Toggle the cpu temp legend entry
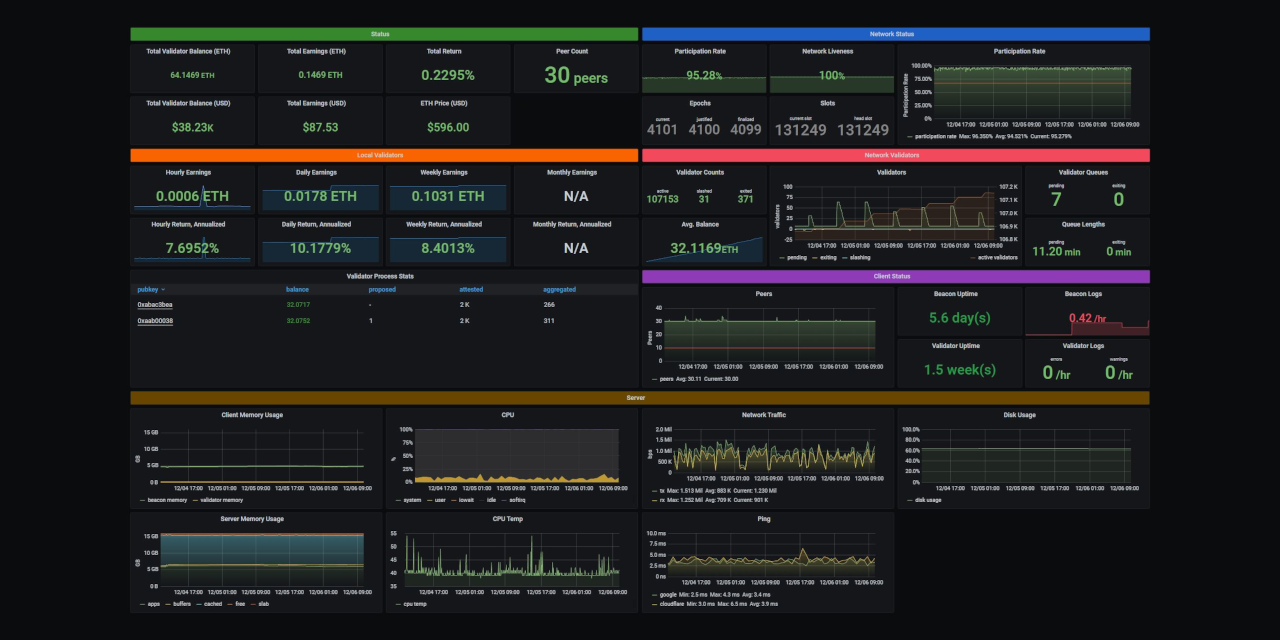The image size is (1280, 640). [413, 604]
